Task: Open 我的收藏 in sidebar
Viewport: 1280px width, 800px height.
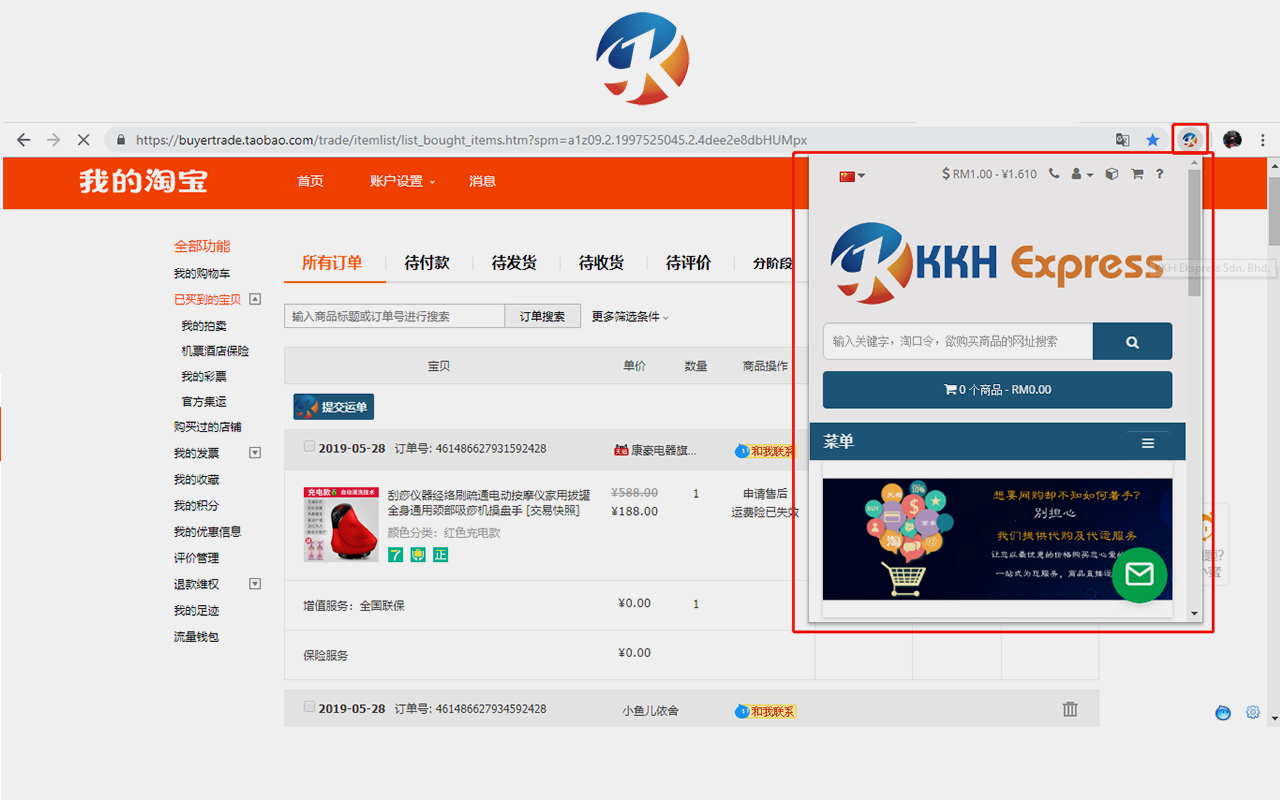Action: 196,480
